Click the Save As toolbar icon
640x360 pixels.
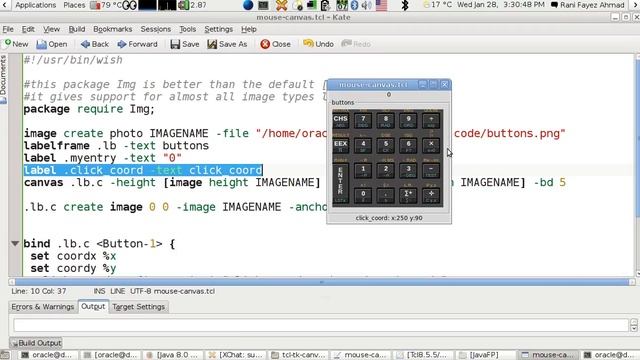(212, 44)
